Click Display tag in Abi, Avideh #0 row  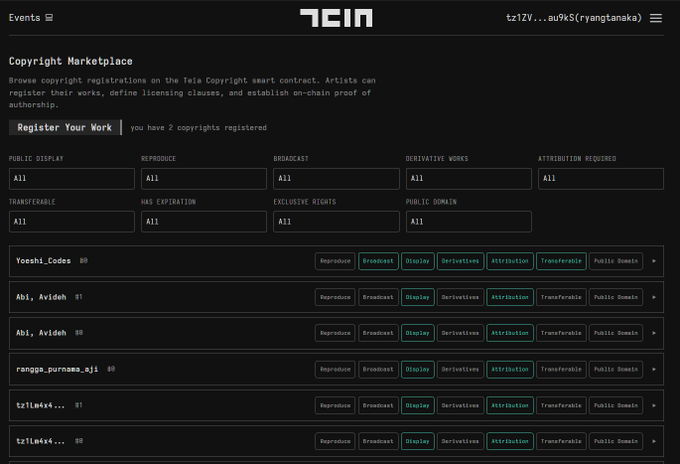pos(418,333)
